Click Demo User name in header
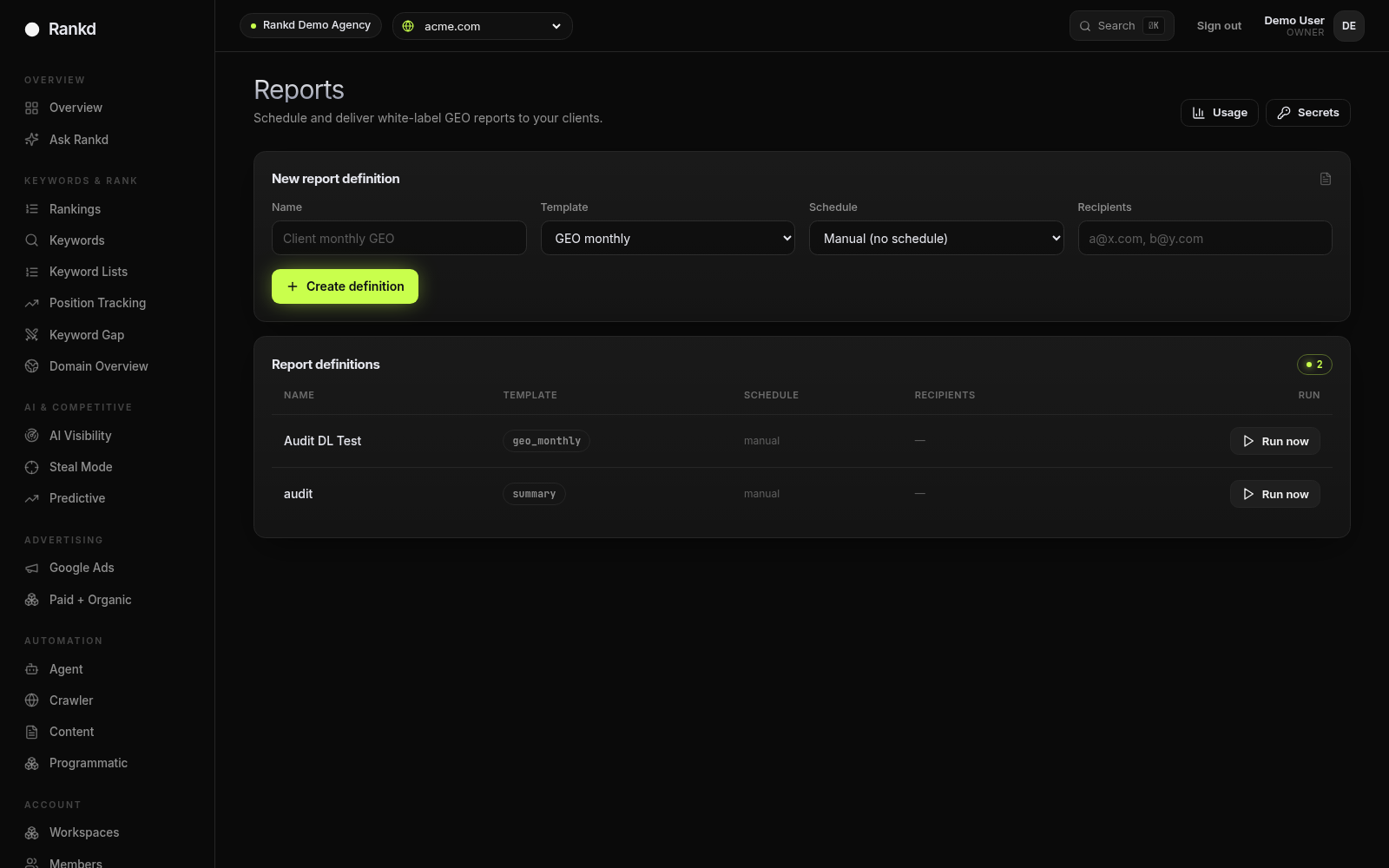 1294,21
